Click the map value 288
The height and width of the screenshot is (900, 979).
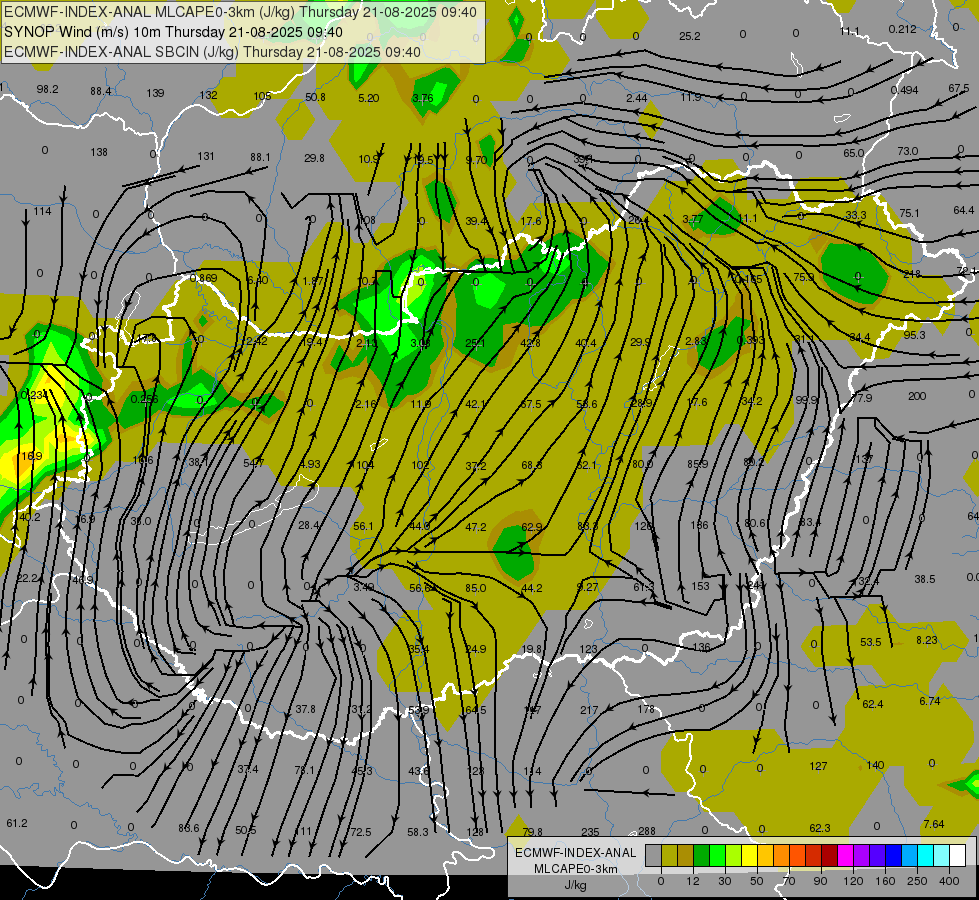pos(647,831)
